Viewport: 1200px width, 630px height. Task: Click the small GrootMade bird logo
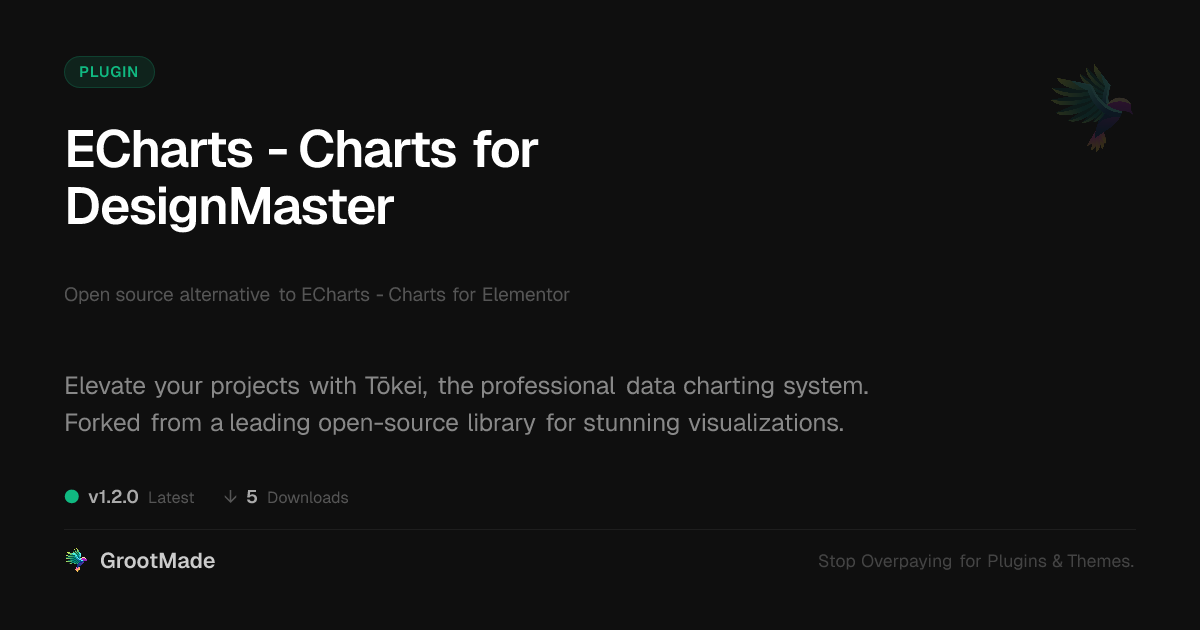(x=76, y=561)
